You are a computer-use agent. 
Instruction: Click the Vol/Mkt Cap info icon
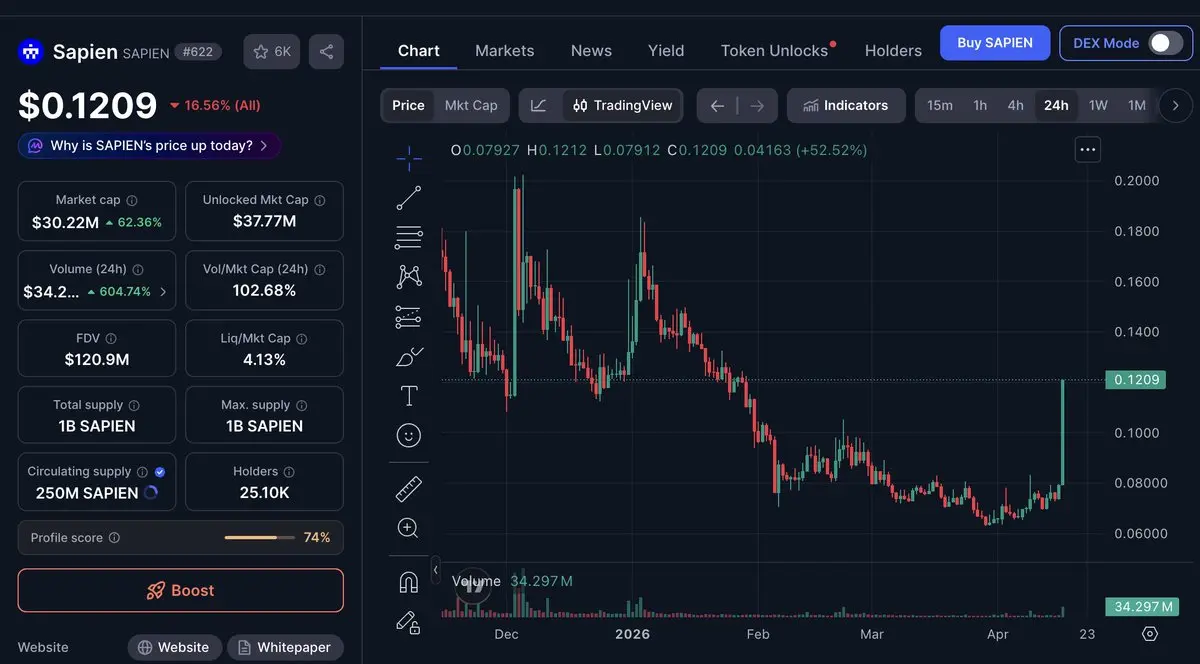[x=322, y=270]
